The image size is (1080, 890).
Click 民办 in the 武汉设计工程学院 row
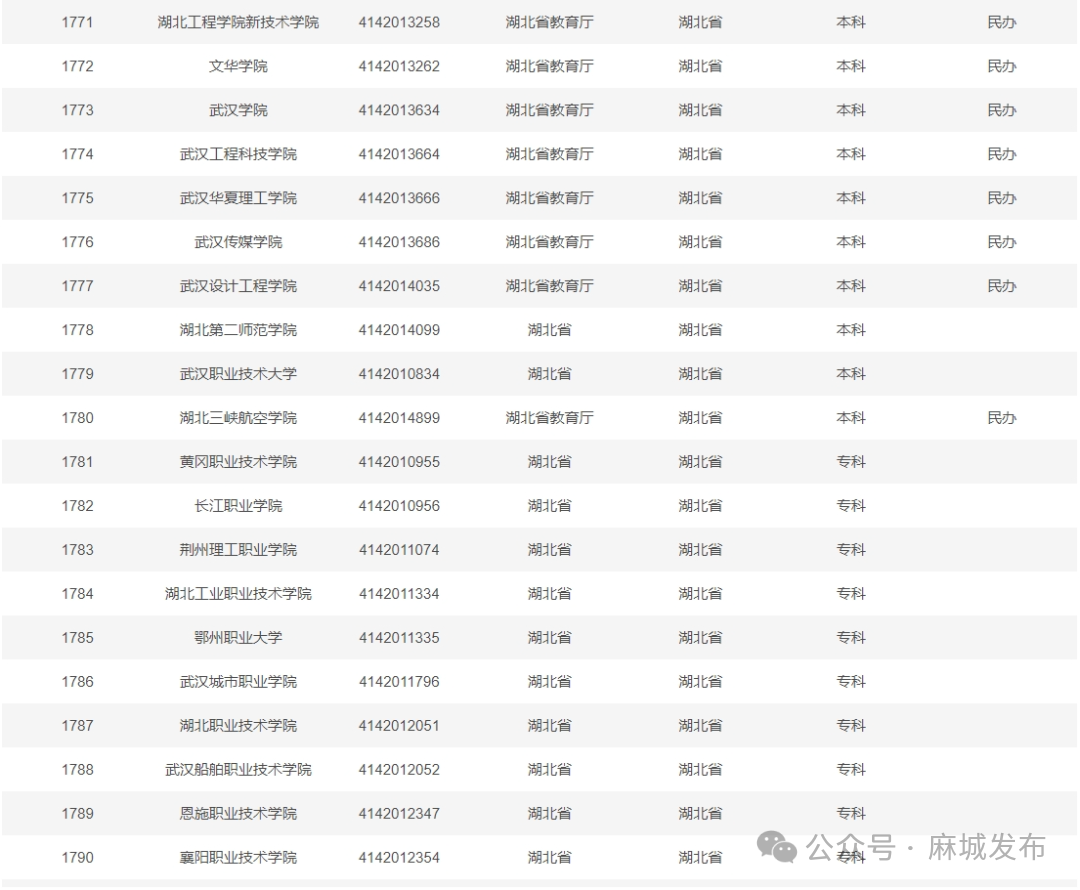point(1001,286)
